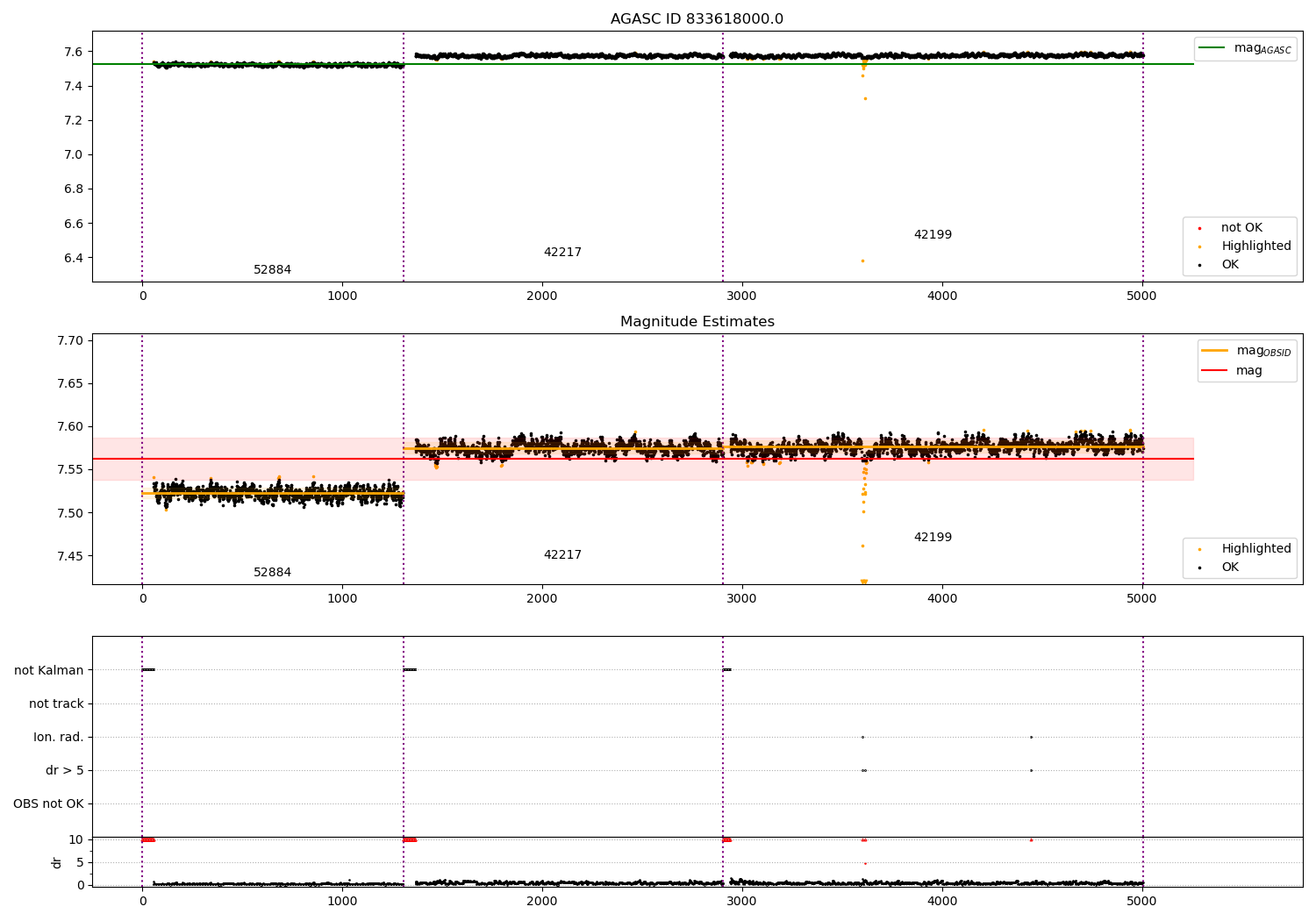Click the "Ion. rad." row label
The height and width of the screenshot is (921, 1316).
pyautogui.click(x=59, y=737)
